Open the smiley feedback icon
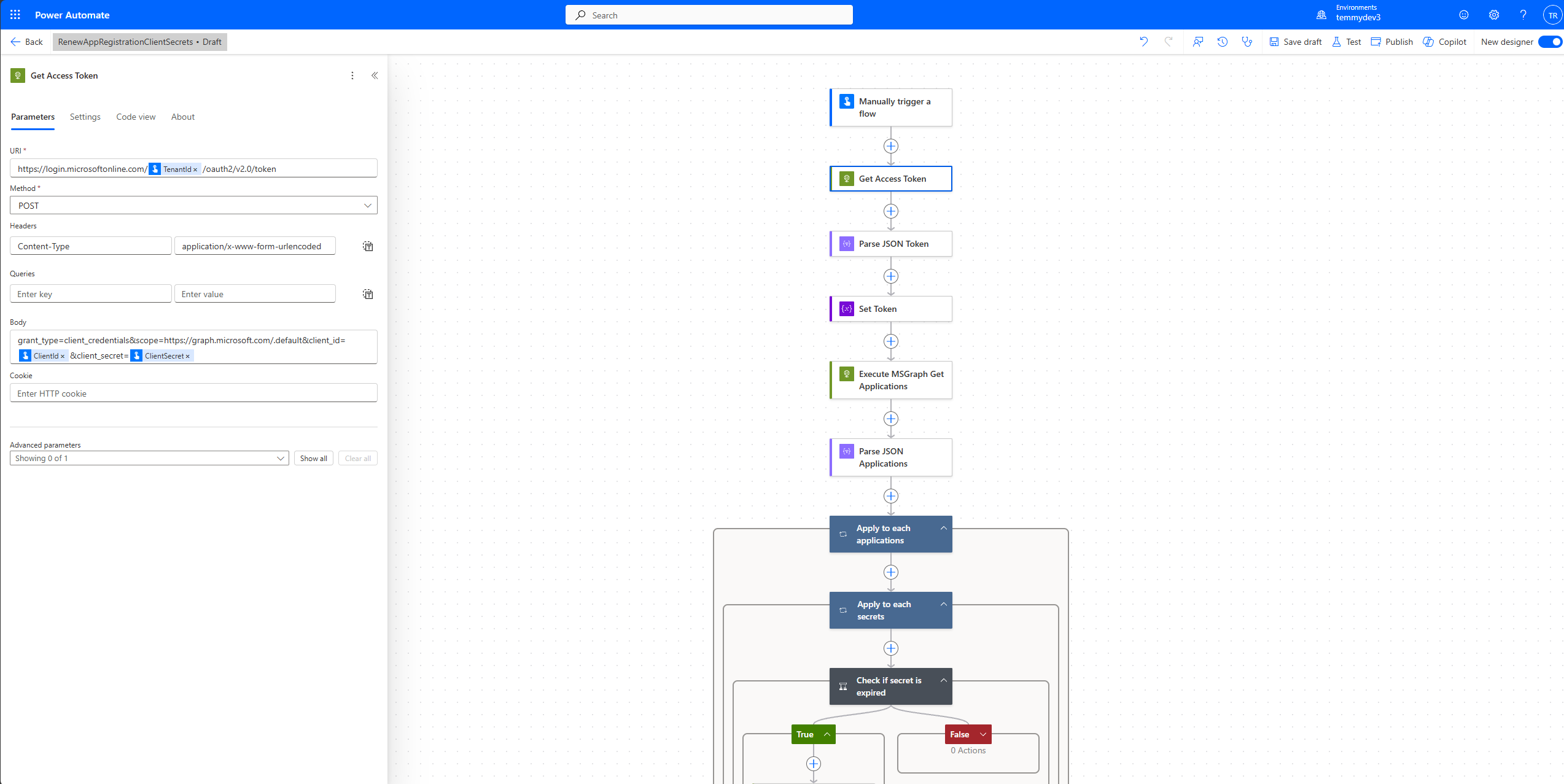 tap(1464, 15)
